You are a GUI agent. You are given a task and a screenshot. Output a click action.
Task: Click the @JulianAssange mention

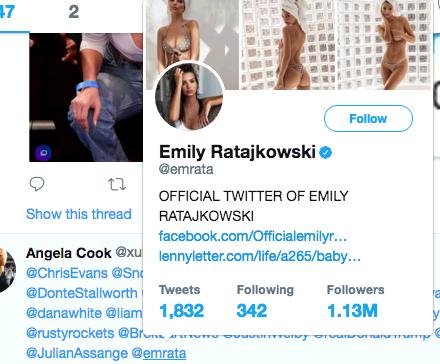tap(77, 353)
